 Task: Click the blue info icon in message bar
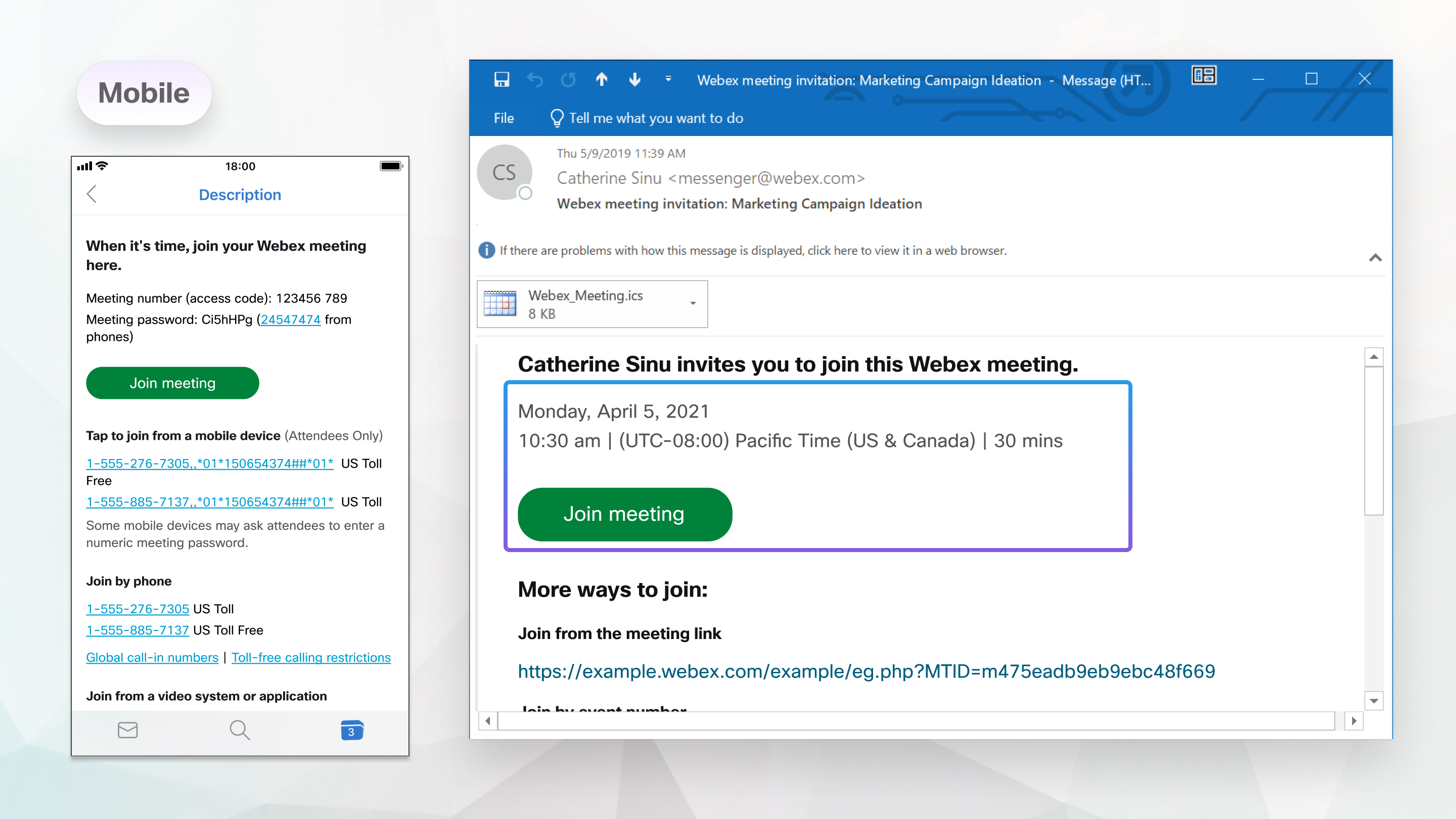tap(486, 250)
